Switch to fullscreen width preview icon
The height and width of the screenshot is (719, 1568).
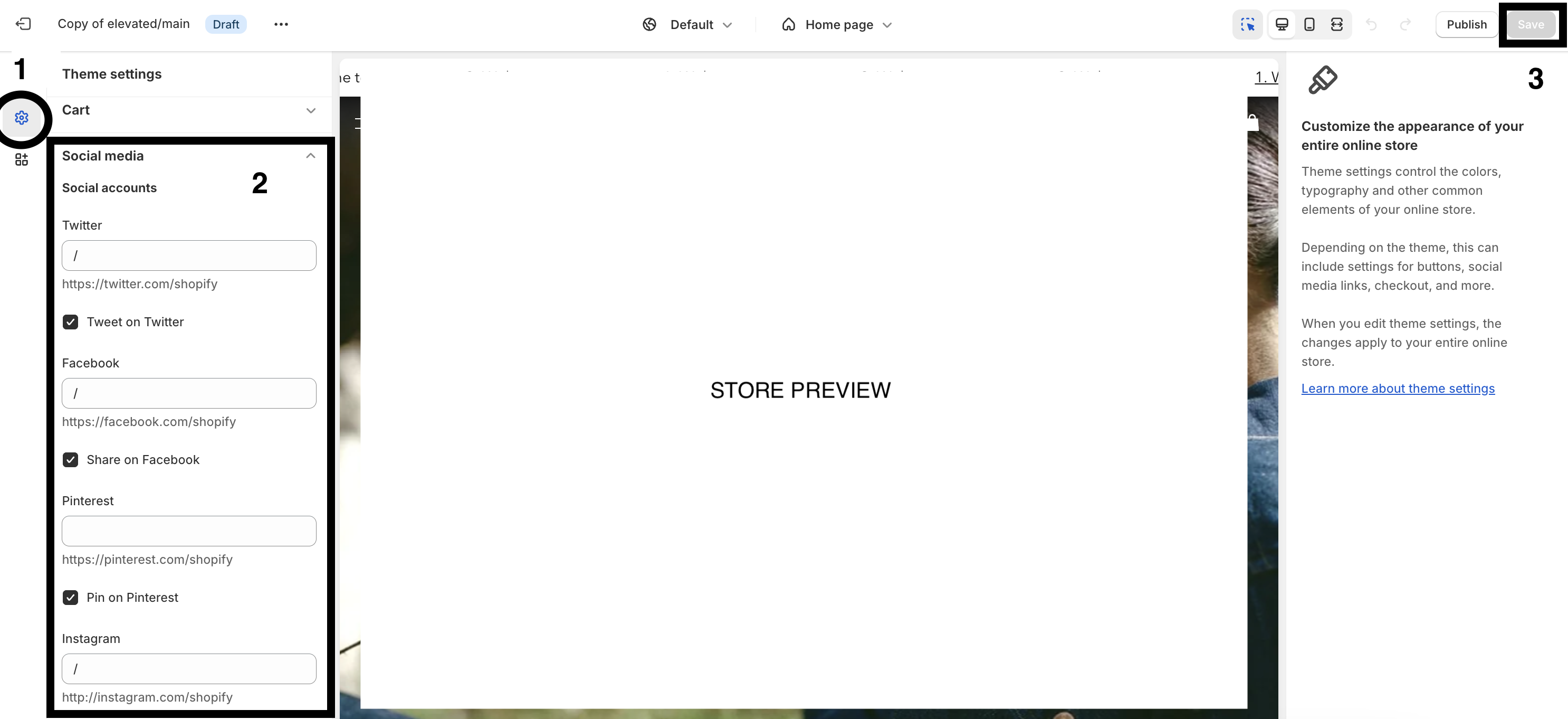(1336, 24)
